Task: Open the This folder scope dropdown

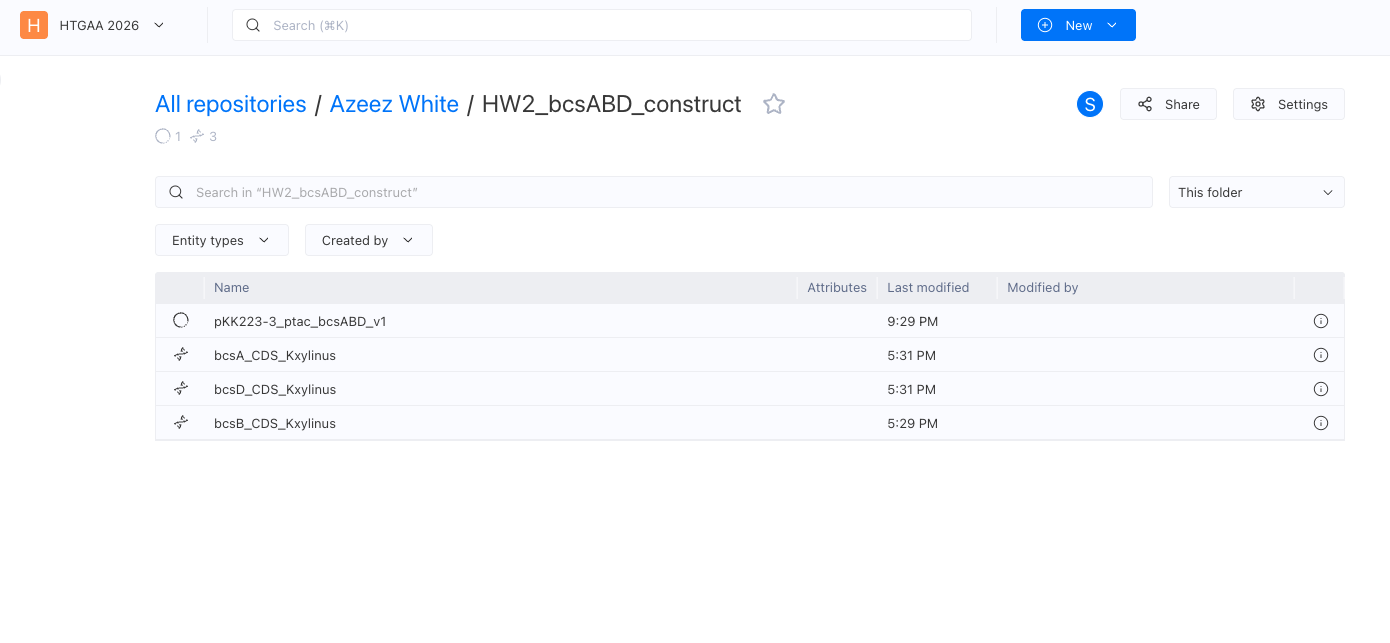Action: pos(1256,192)
